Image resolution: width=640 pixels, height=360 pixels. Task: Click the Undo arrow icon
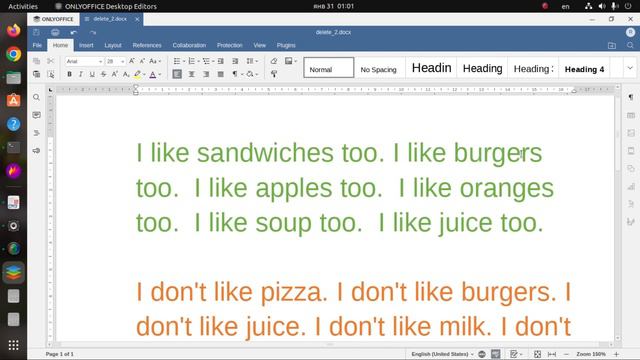(74, 32)
